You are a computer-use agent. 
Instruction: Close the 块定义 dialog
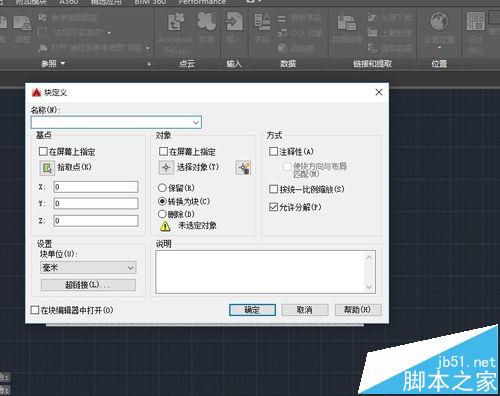click(379, 92)
